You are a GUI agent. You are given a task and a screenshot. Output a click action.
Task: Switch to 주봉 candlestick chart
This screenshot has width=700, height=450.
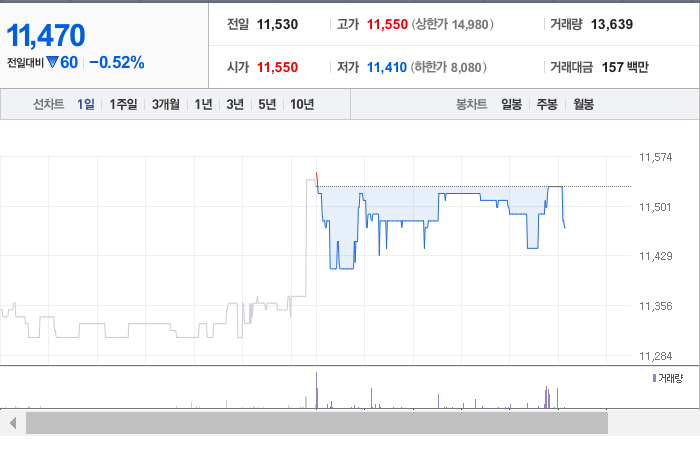tap(547, 104)
